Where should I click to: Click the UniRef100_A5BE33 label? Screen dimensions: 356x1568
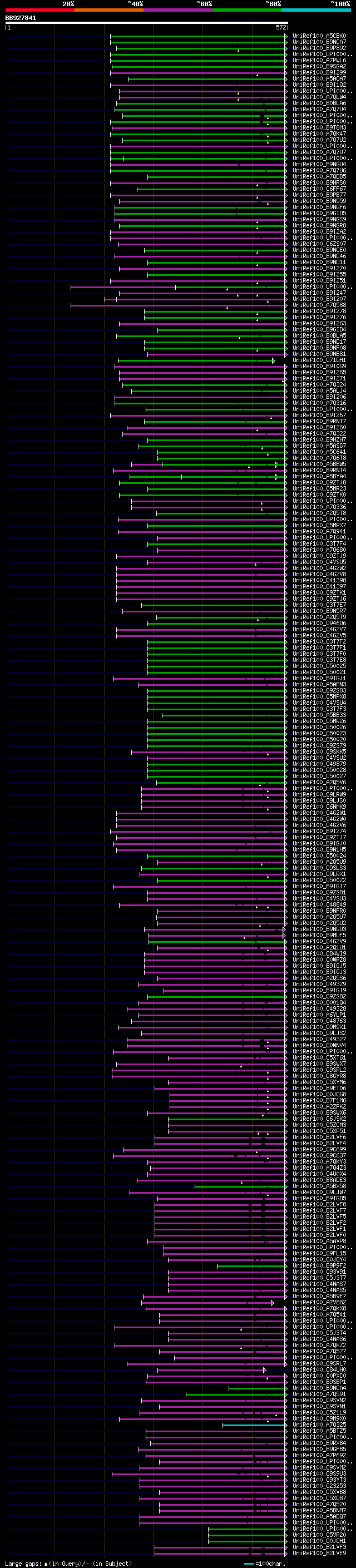point(319,715)
